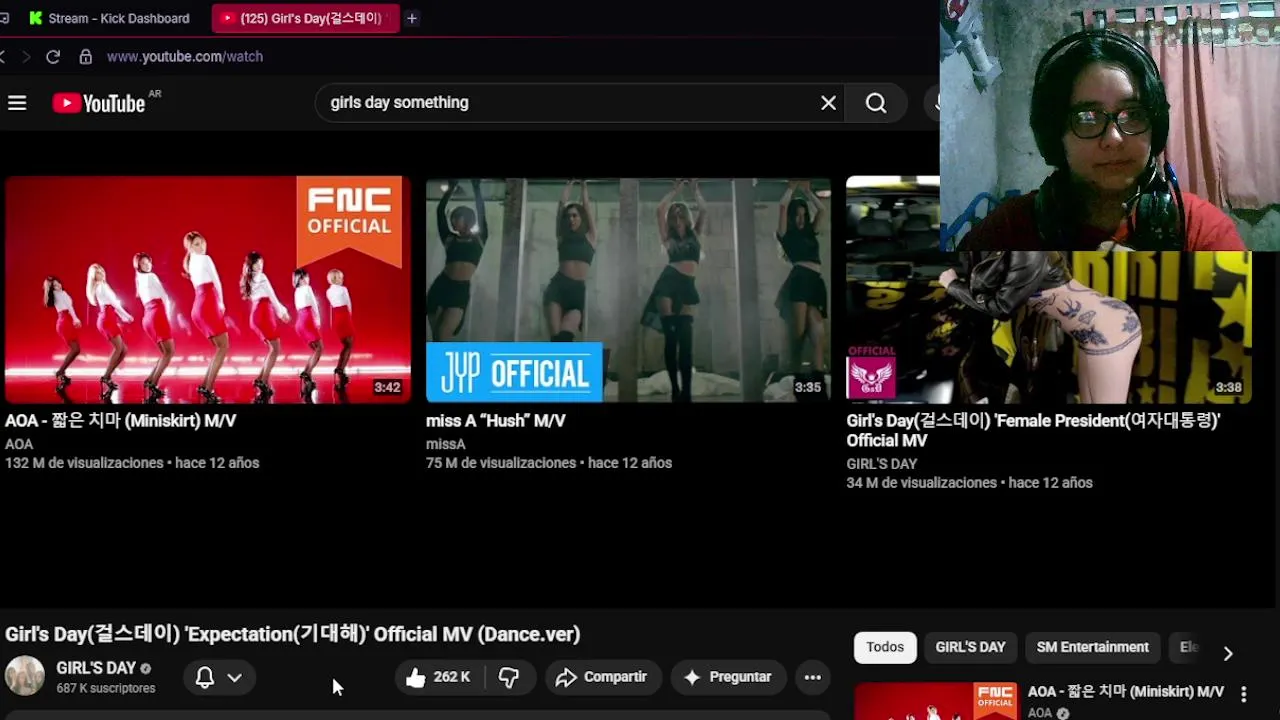Click the browser forward arrow
This screenshot has width=1280, height=720.
26,57
